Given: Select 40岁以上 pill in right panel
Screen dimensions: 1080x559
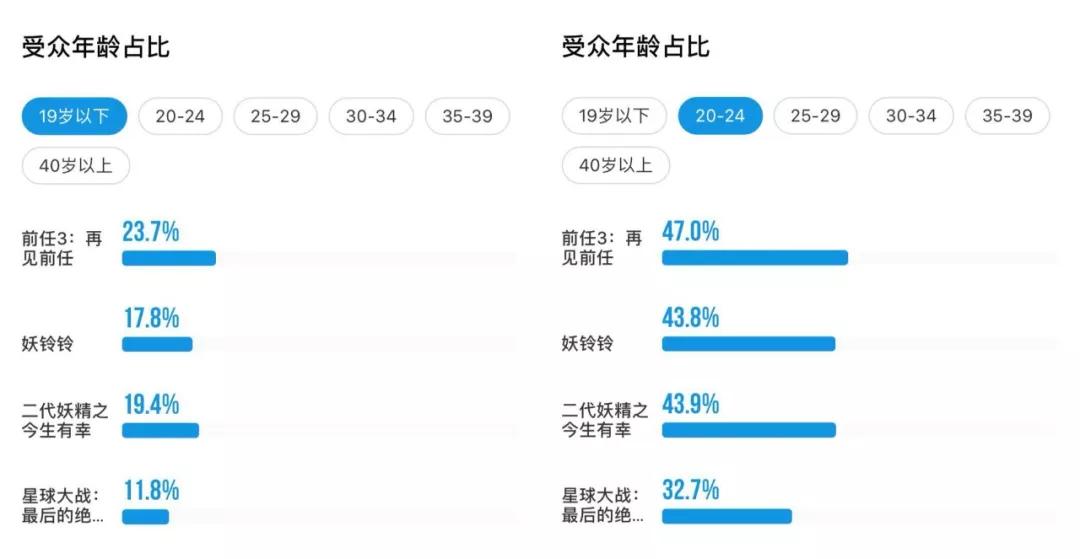Looking at the screenshot, I should click(x=616, y=165).
